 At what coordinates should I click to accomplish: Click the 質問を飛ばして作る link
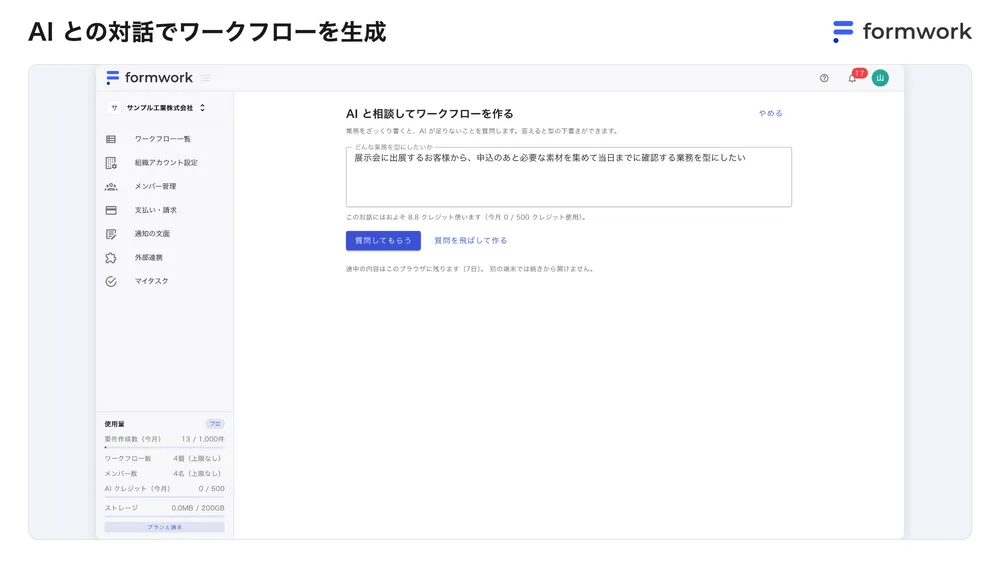click(471, 241)
